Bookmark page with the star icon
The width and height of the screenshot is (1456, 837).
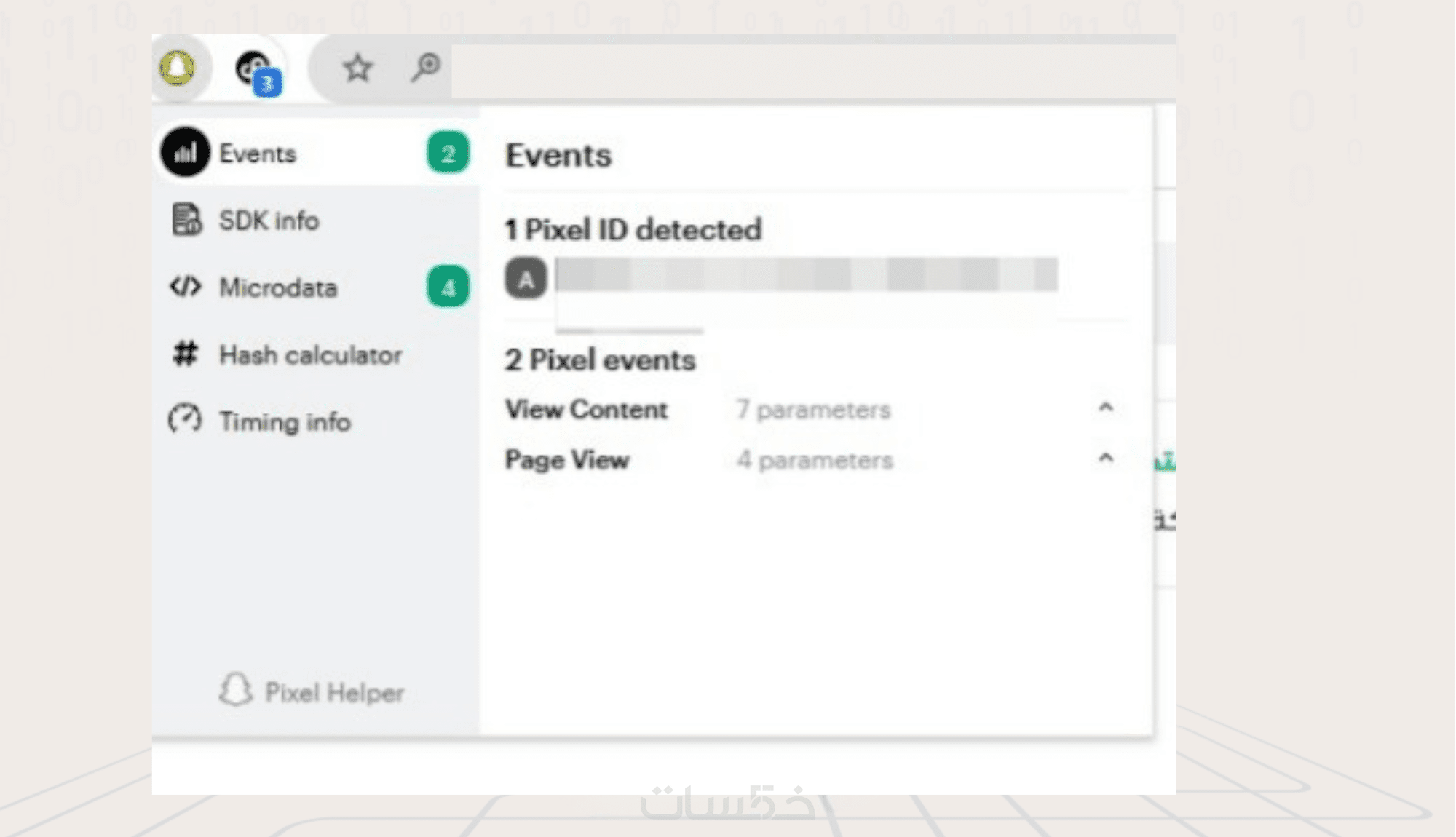coord(357,68)
